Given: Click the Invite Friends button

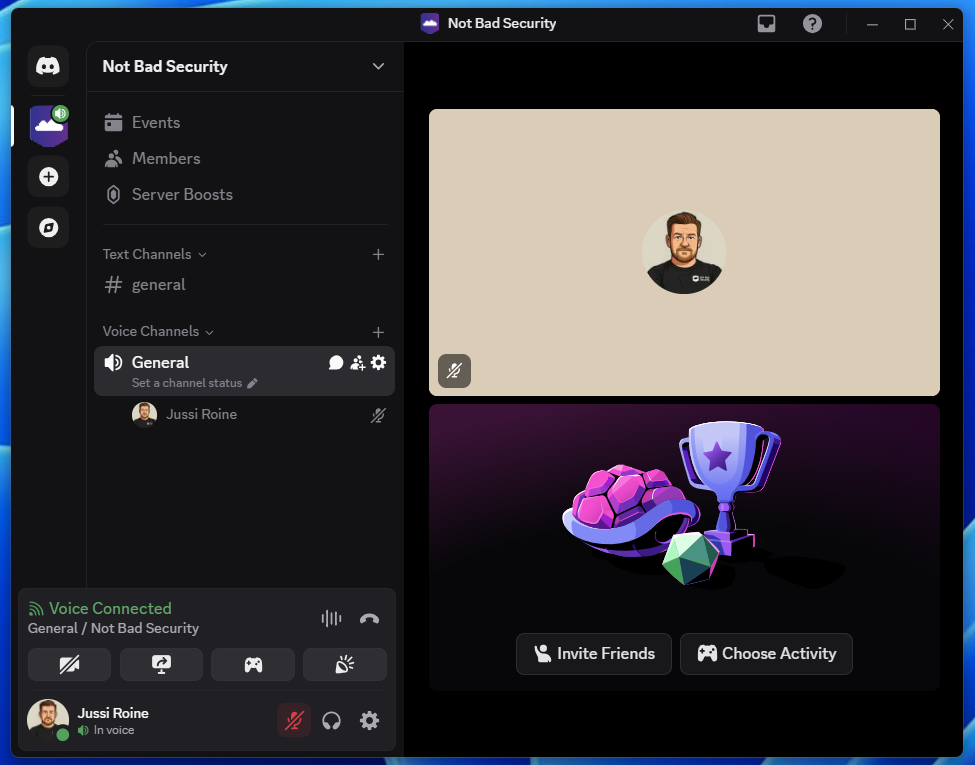Looking at the screenshot, I should click(x=594, y=654).
